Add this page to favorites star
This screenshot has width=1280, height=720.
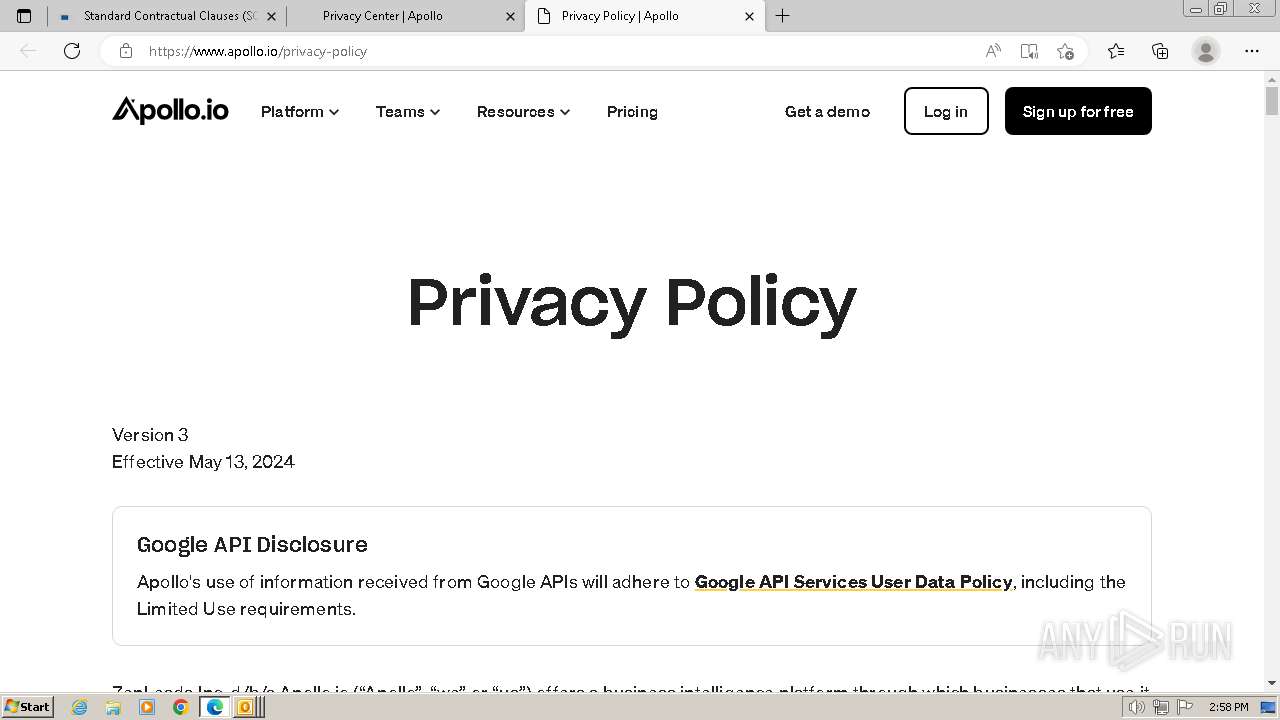click(1065, 51)
